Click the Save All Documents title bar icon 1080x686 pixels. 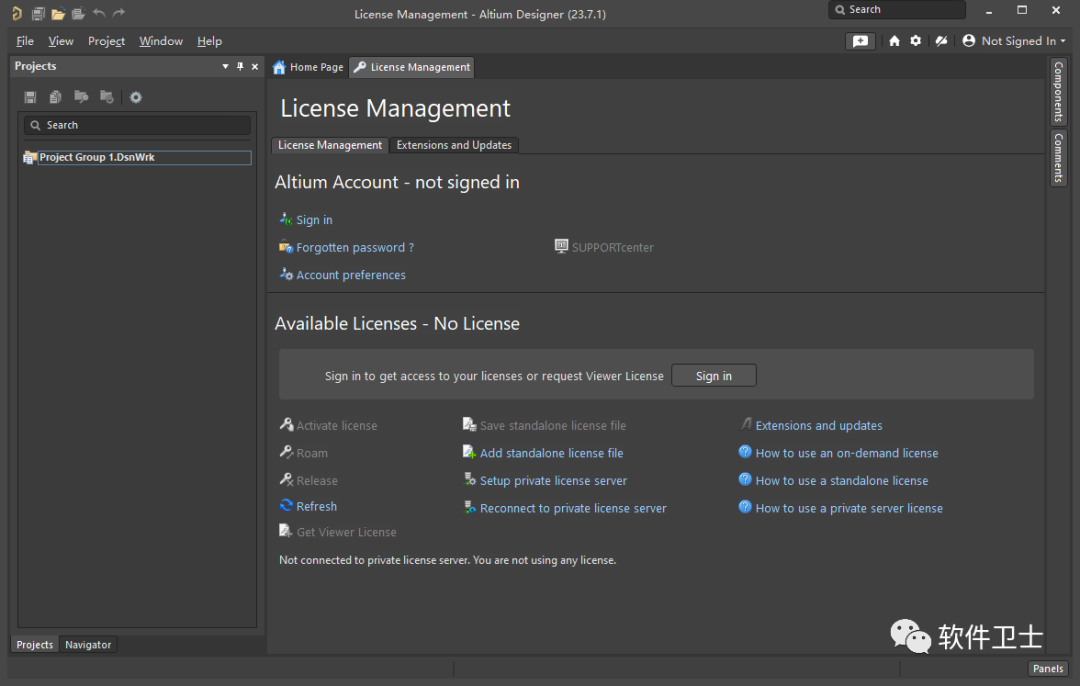coord(39,13)
